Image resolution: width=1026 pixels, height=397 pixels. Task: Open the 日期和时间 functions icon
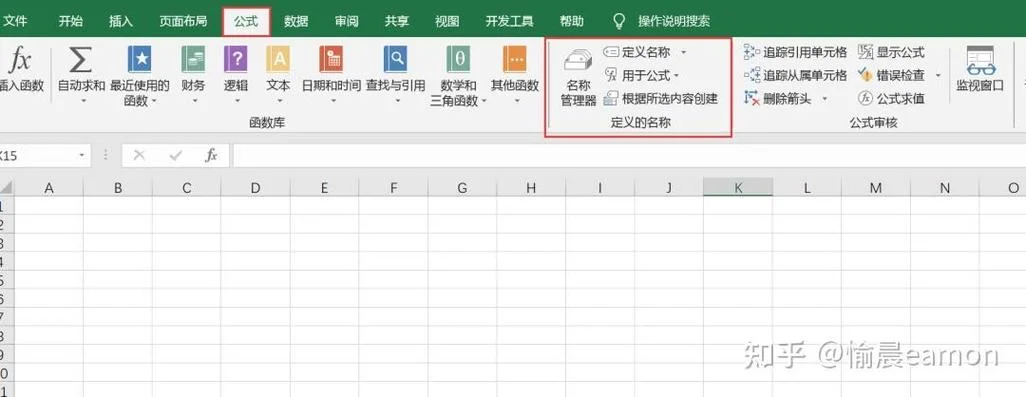pos(331,60)
